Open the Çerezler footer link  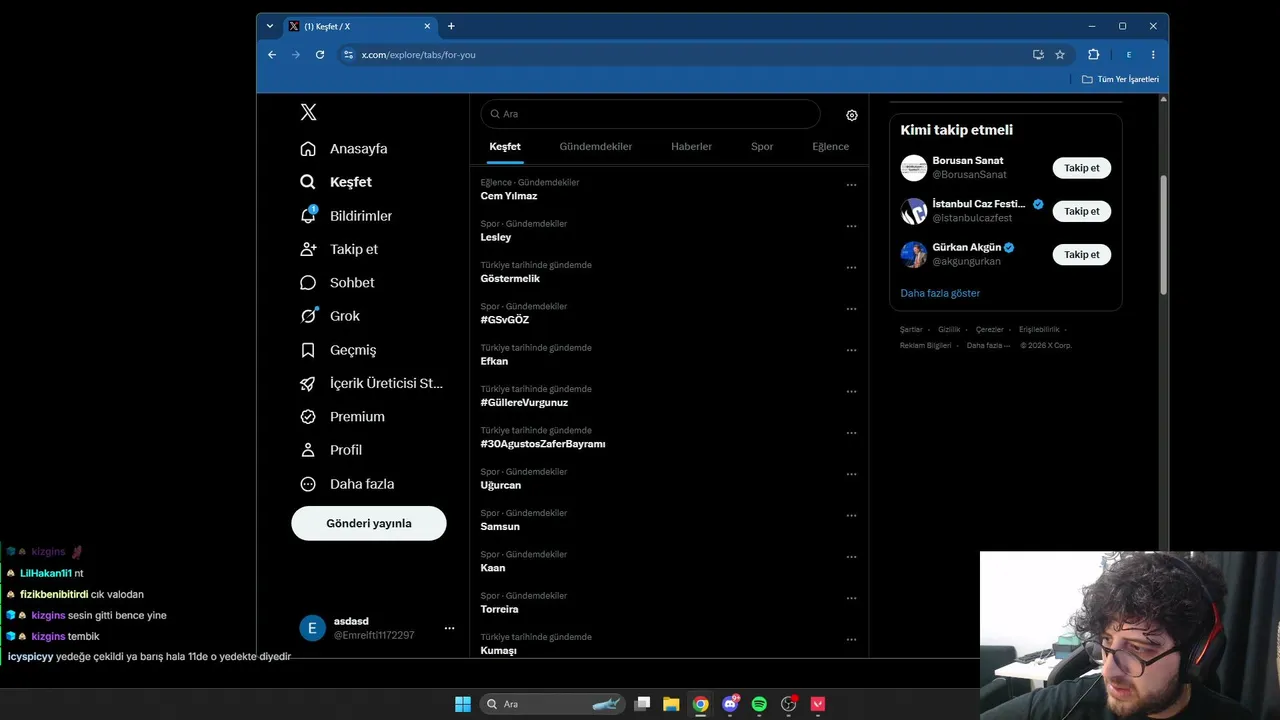990,329
